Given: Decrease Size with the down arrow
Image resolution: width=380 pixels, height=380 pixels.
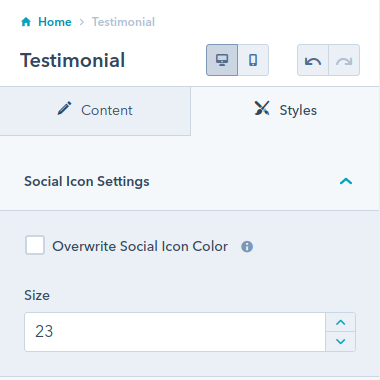Looking at the screenshot, I should click(x=341, y=341).
